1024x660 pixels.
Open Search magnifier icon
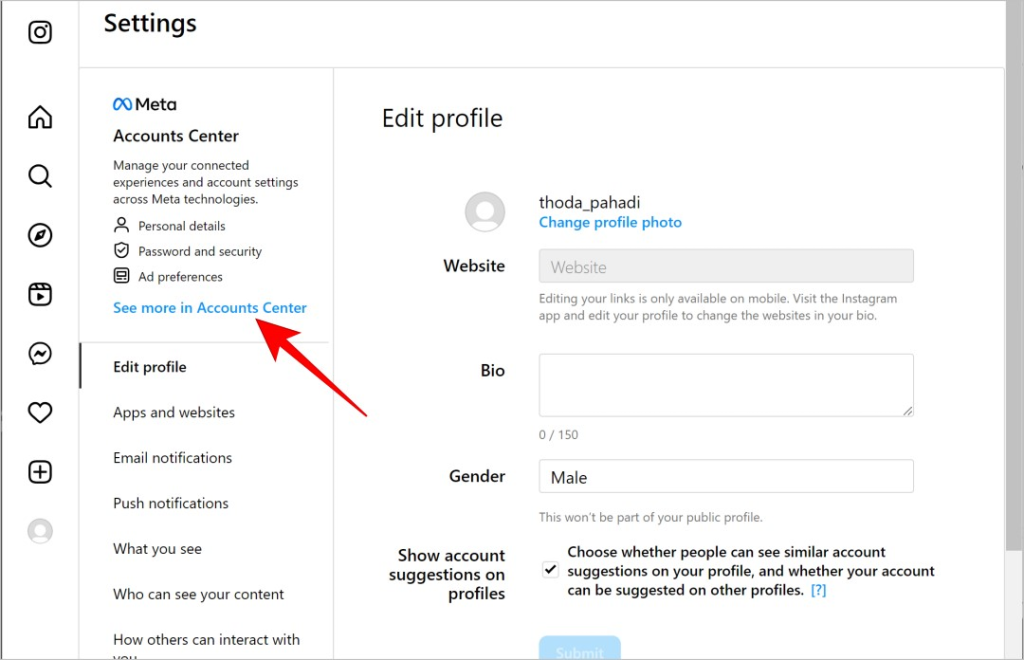(40, 176)
